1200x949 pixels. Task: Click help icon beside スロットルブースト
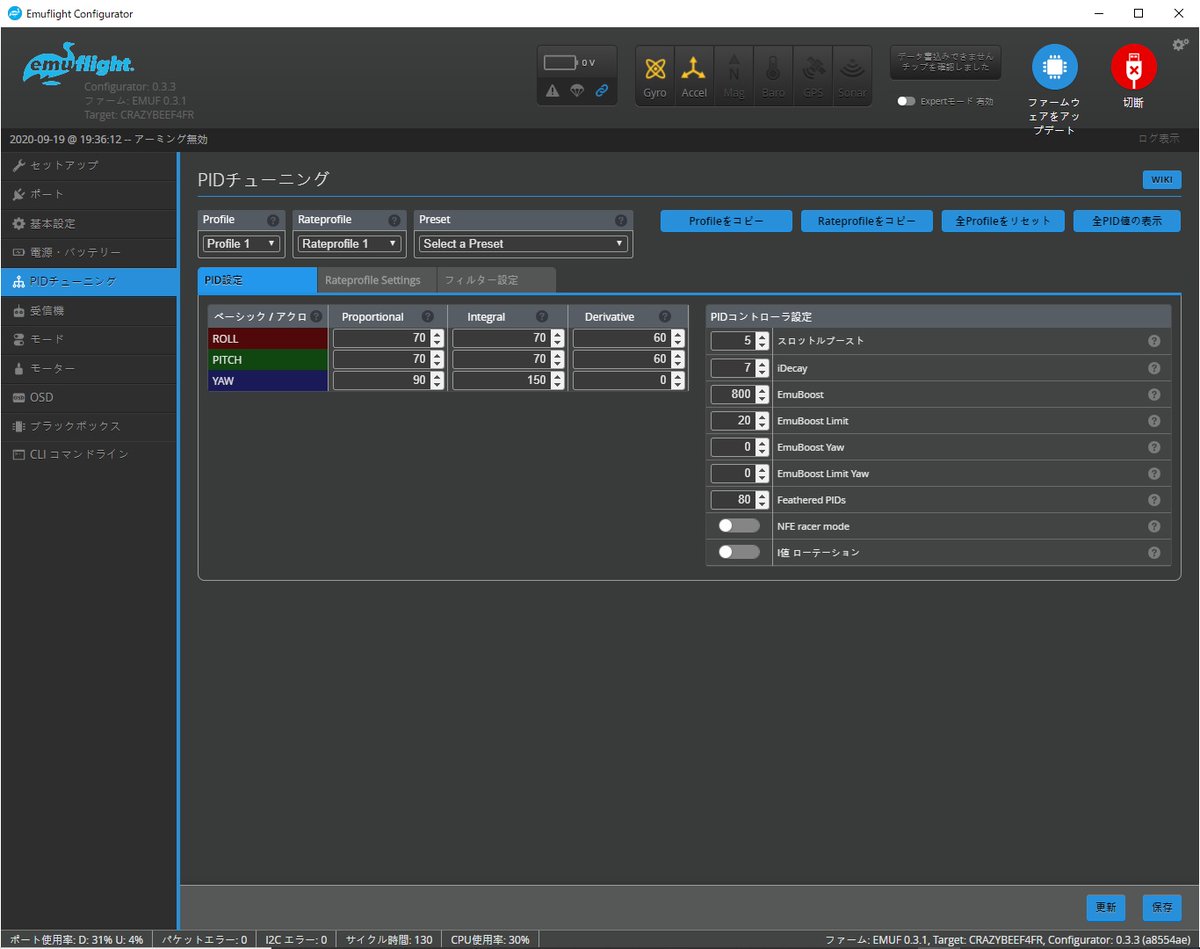click(x=1154, y=341)
